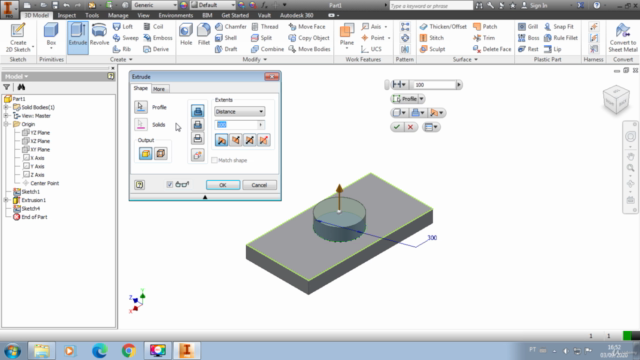Expand the Solid Bodies(1) node
This screenshot has height=360, width=640.
(6, 107)
